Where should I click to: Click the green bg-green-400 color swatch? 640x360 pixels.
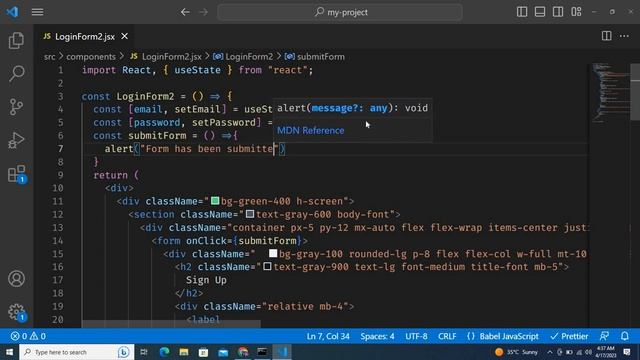pyautogui.click(x=215, y=201)
